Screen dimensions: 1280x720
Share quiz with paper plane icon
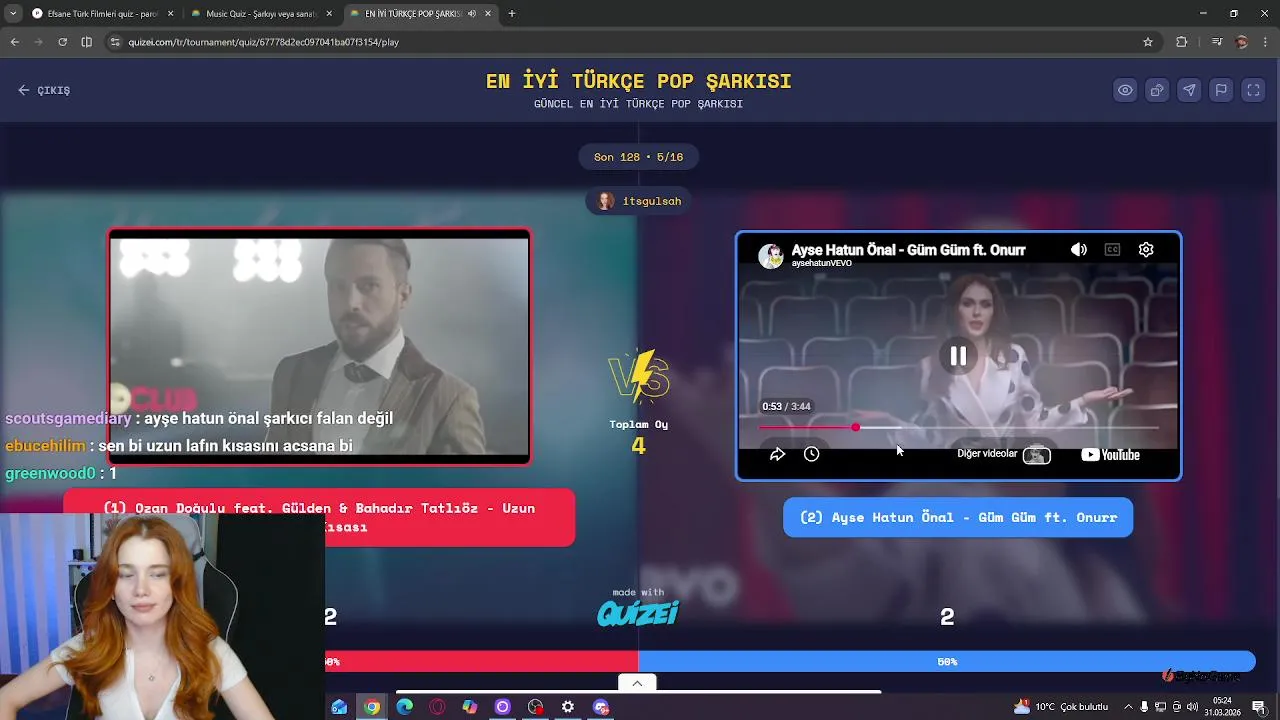click(1189, 90)
